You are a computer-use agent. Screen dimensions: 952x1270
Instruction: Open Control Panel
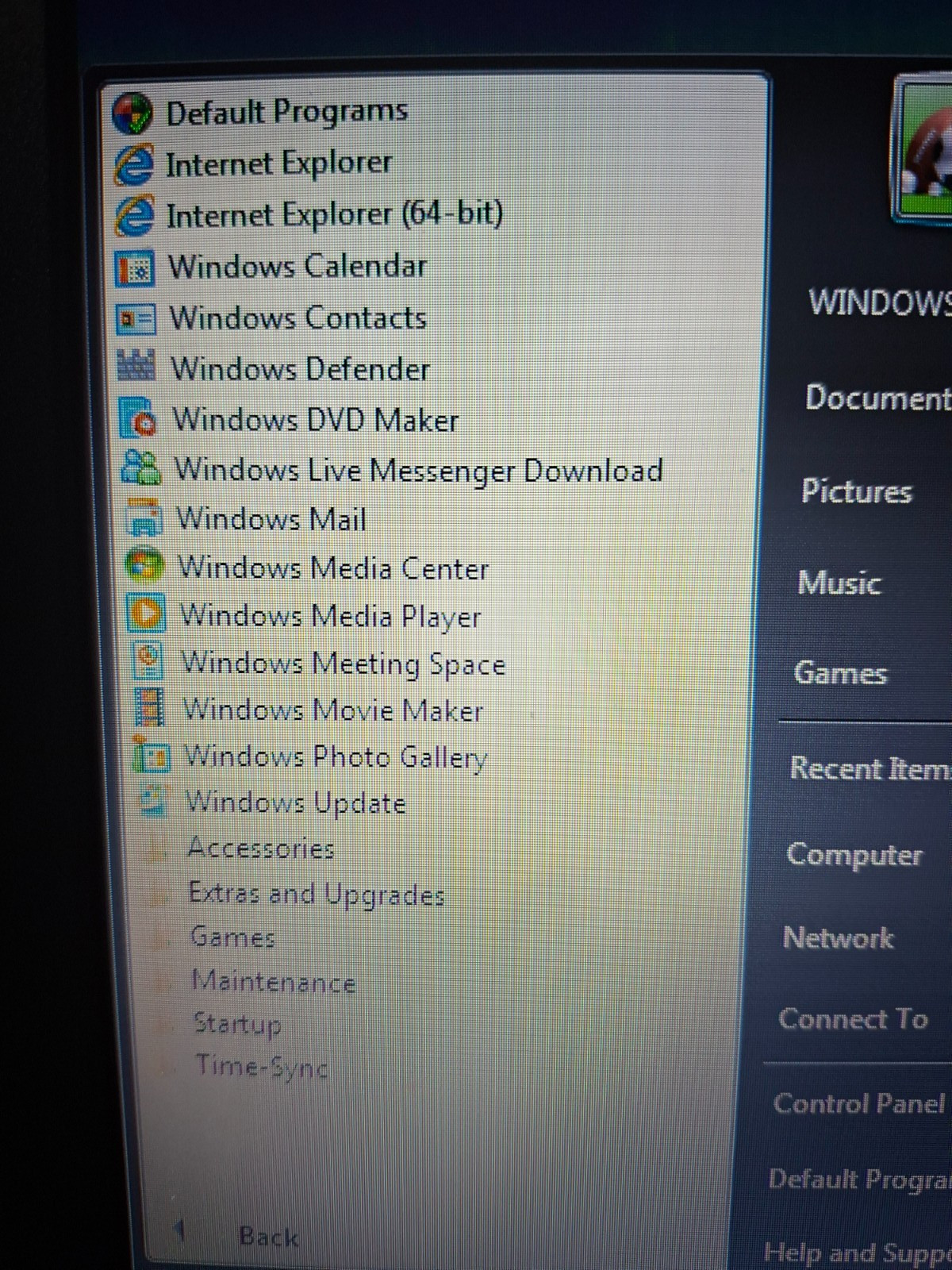tap(859, 1104)
